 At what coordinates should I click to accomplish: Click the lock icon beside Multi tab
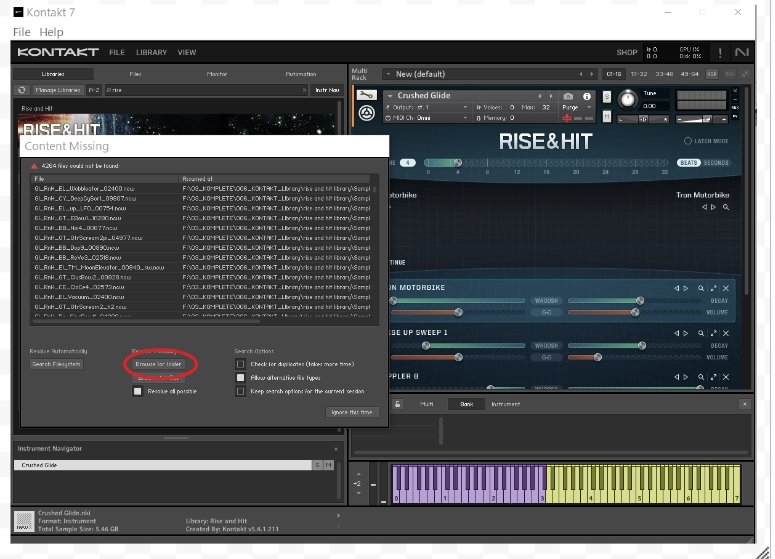[398, 404]
